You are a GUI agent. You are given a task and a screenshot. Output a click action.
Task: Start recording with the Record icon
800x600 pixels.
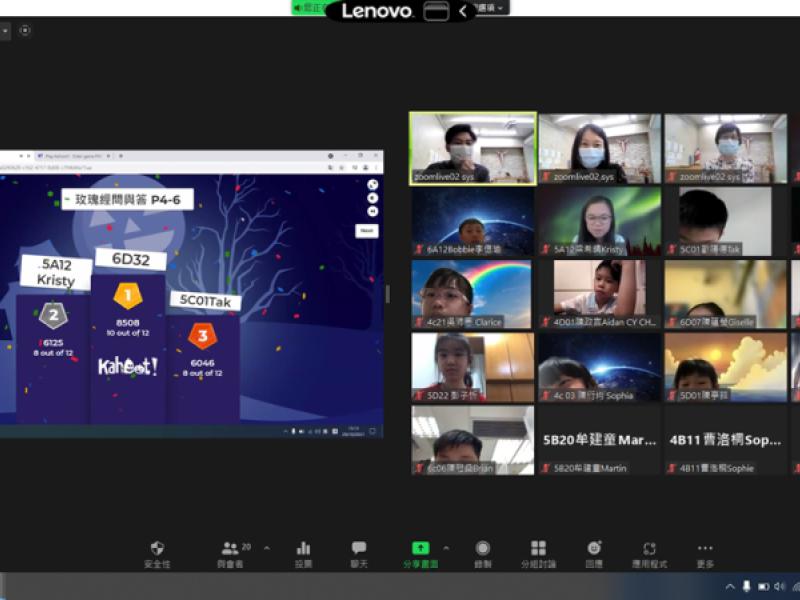(x=483, y=554)
